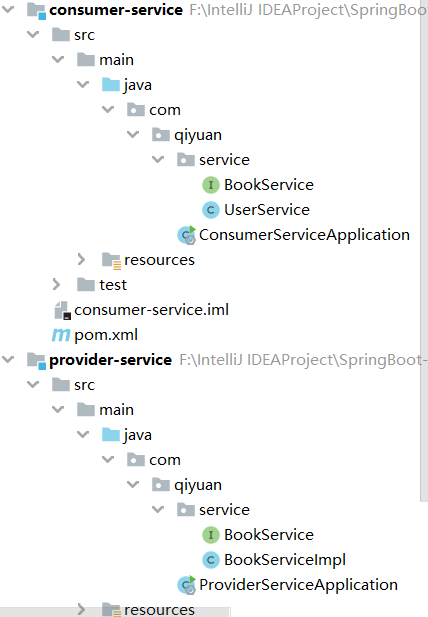Screen dimensions: 428x617
Task: Collapse the consumer-service module node
Action: 8,9
